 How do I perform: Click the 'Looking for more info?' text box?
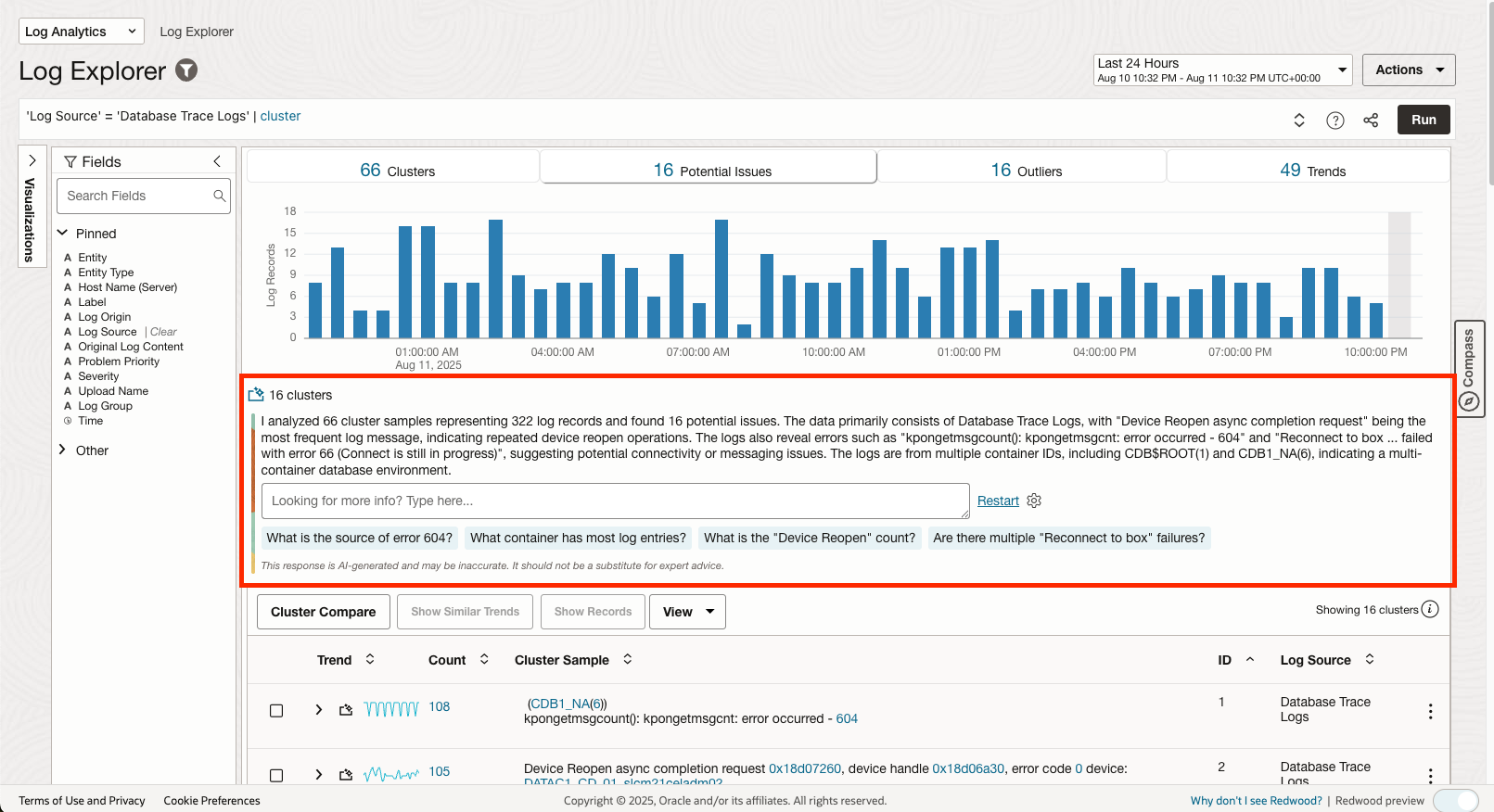click(616, 501)
